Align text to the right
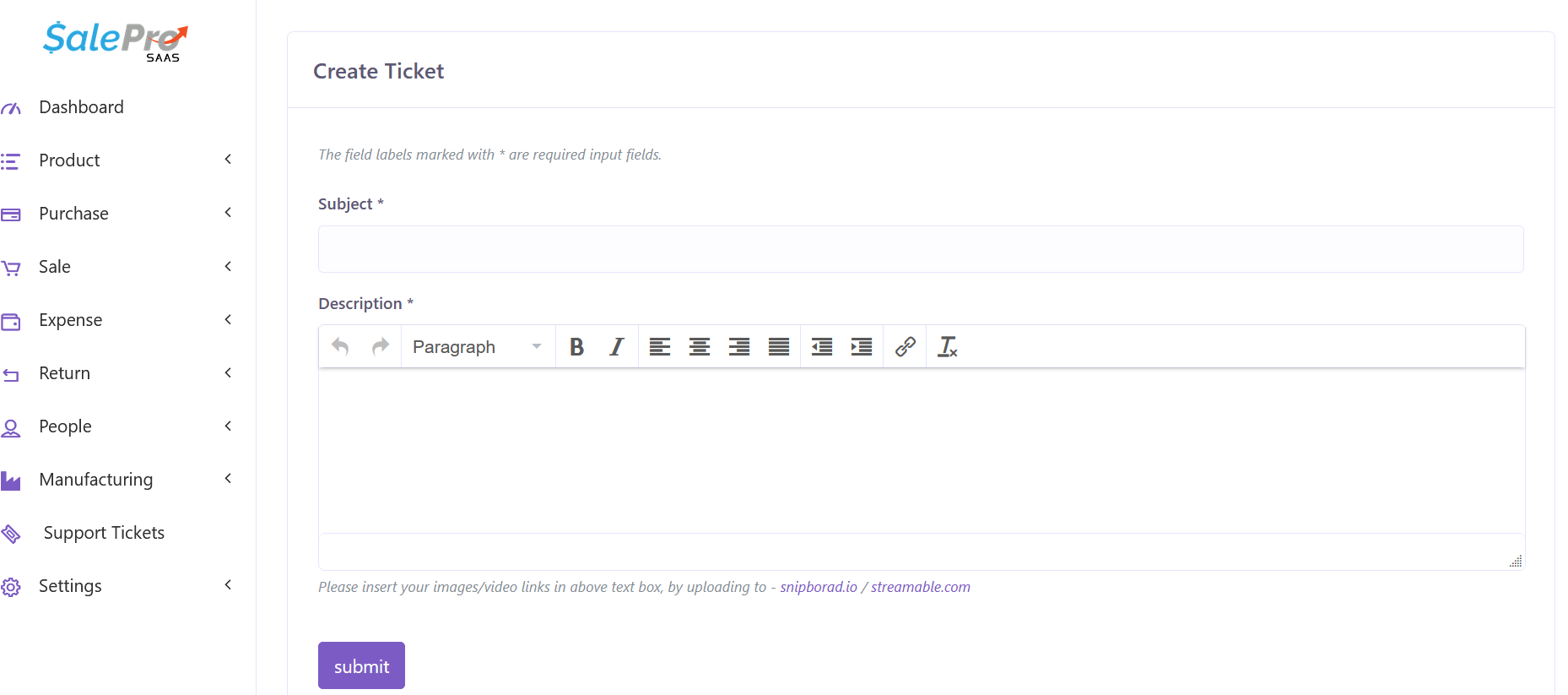The height and width of the screenshot is (695, 1568). (x=738, y=347)
